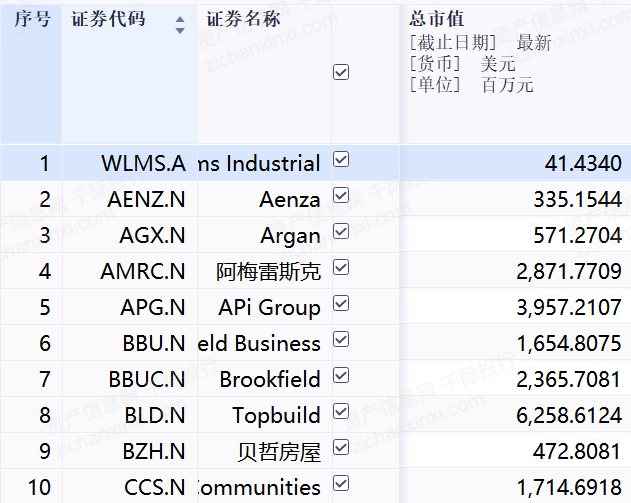The image size is (631, 503).
Task: Uncheck the checkbox for WLMS.A row
Action: (x=341, y=160)
